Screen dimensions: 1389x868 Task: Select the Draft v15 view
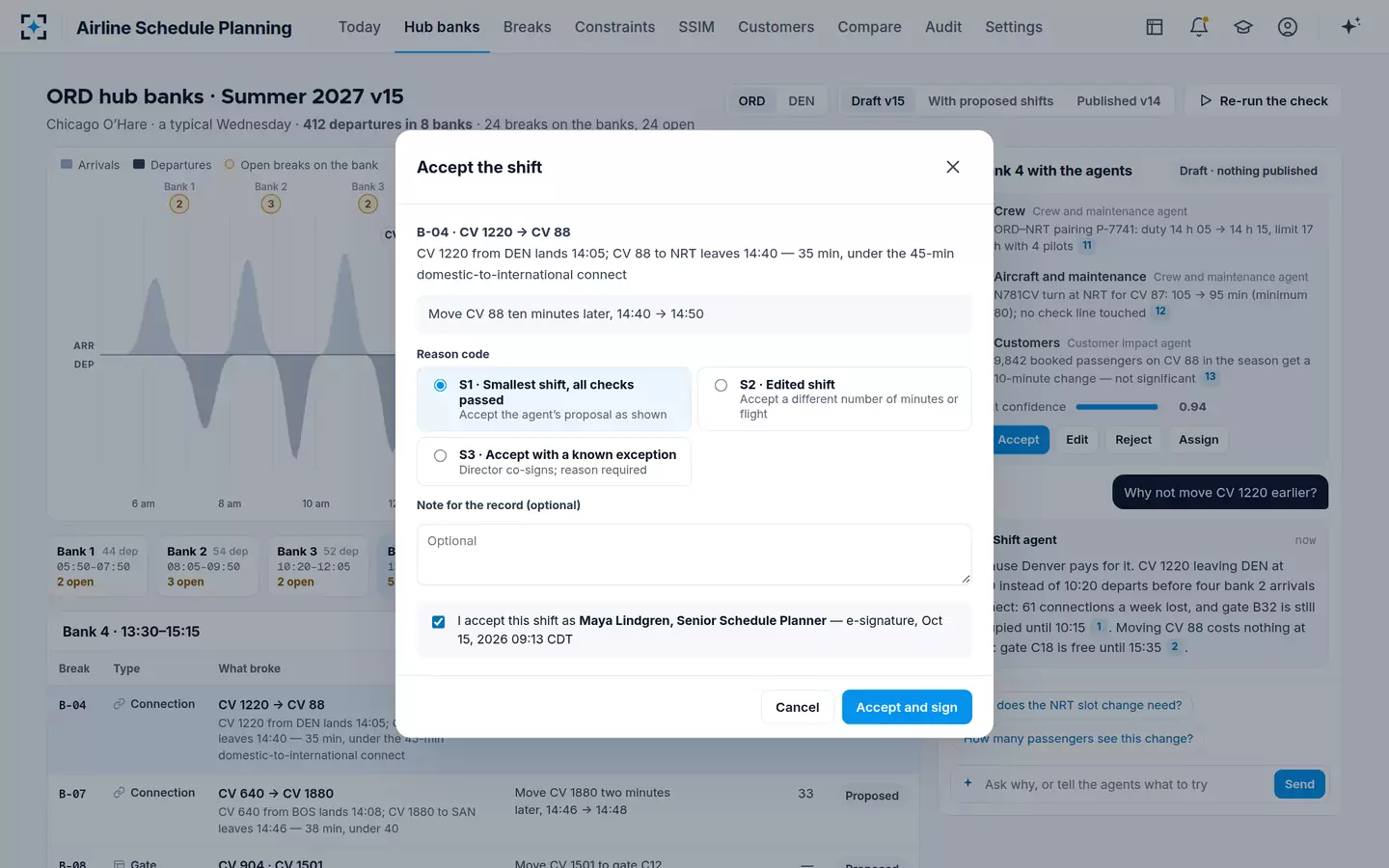pyautogui.click(x=878, y=101)
